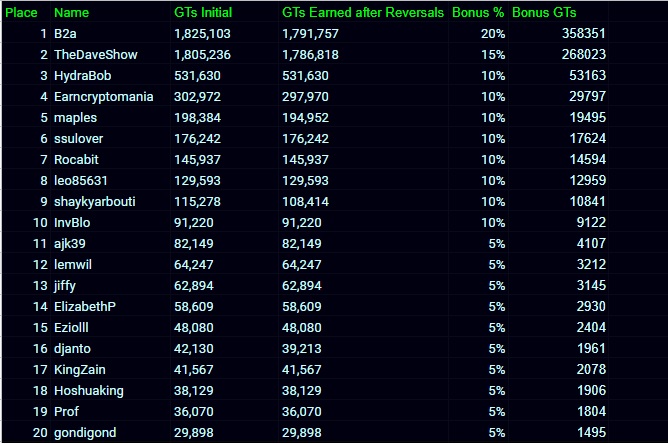Click GTs Initial value '1,805,236'
668x444 pixels.
pyautogui.click(x=202, y=55)
